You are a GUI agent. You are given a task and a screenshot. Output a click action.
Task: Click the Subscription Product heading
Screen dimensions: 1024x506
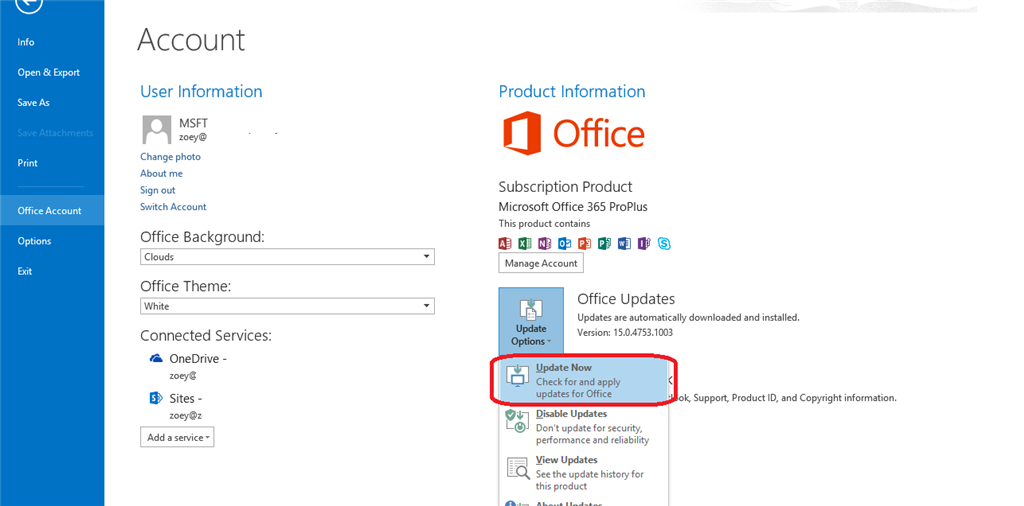(566, 187)
